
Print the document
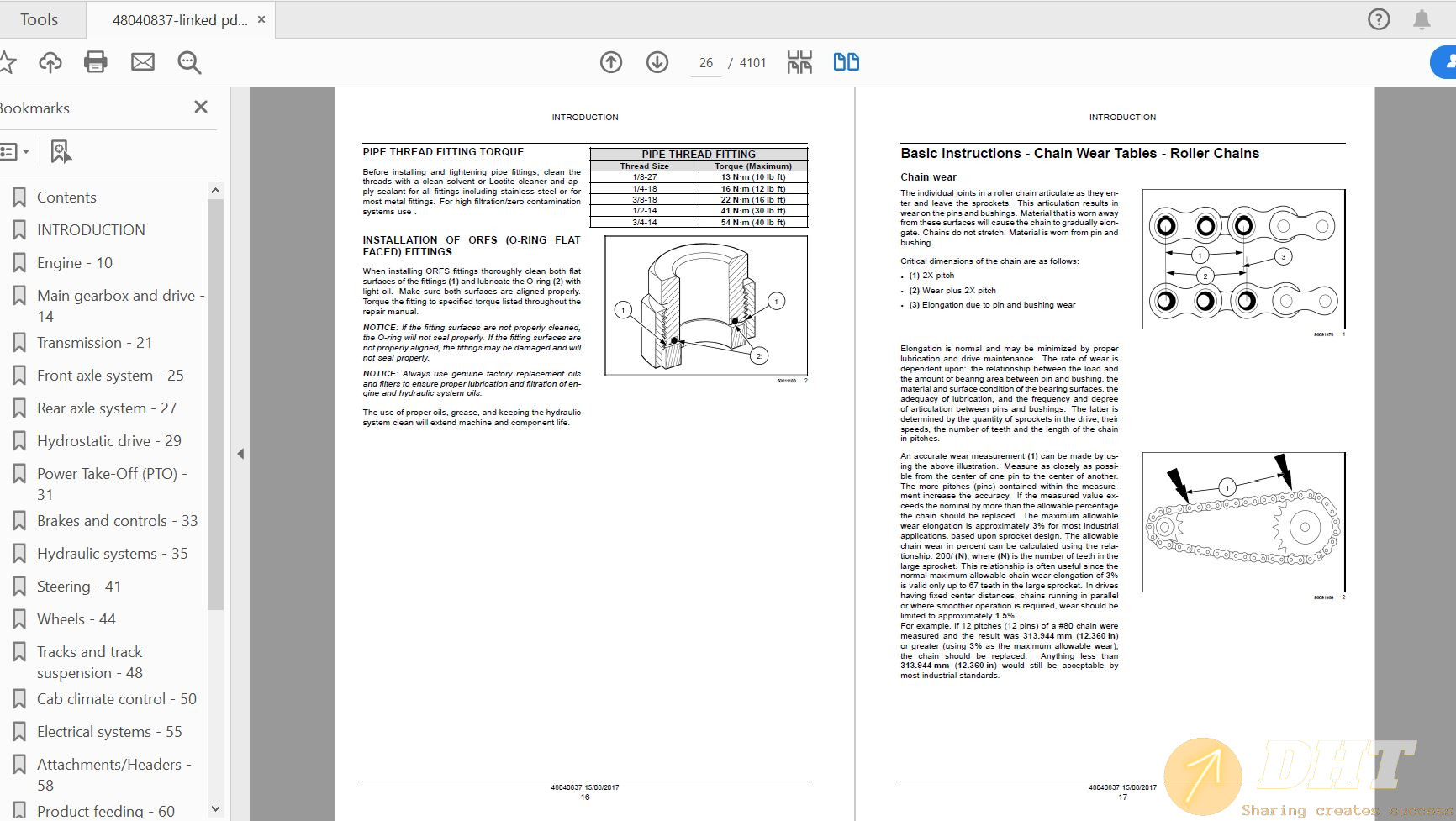[x=96, y=62]
